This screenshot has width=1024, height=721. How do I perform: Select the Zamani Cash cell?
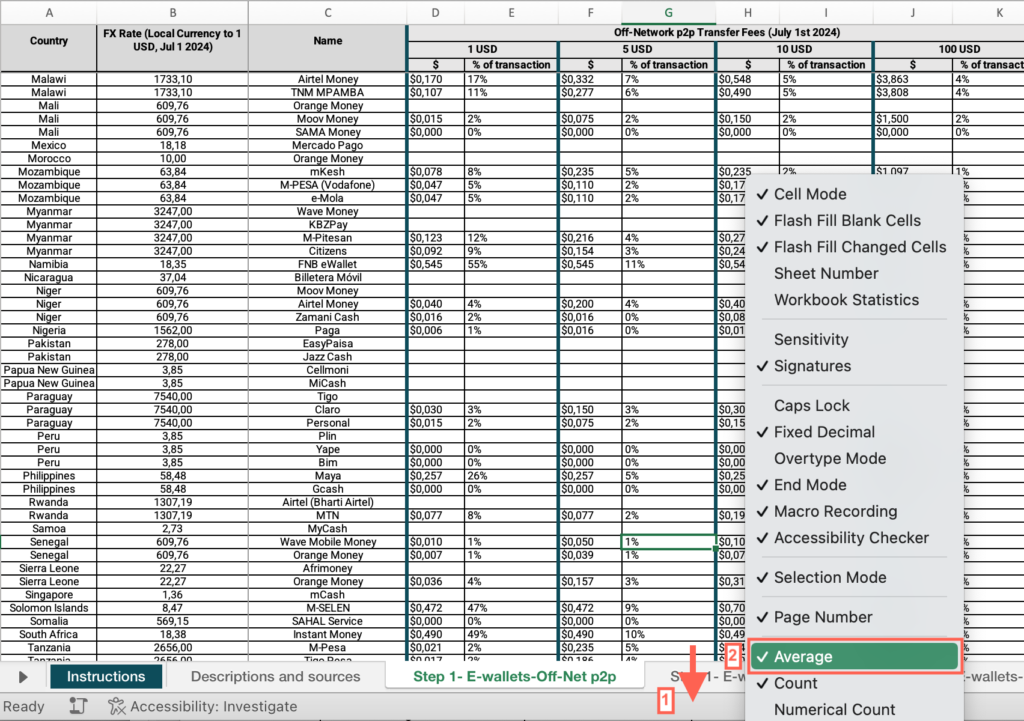pyautogui.click(x=327, y=317)
